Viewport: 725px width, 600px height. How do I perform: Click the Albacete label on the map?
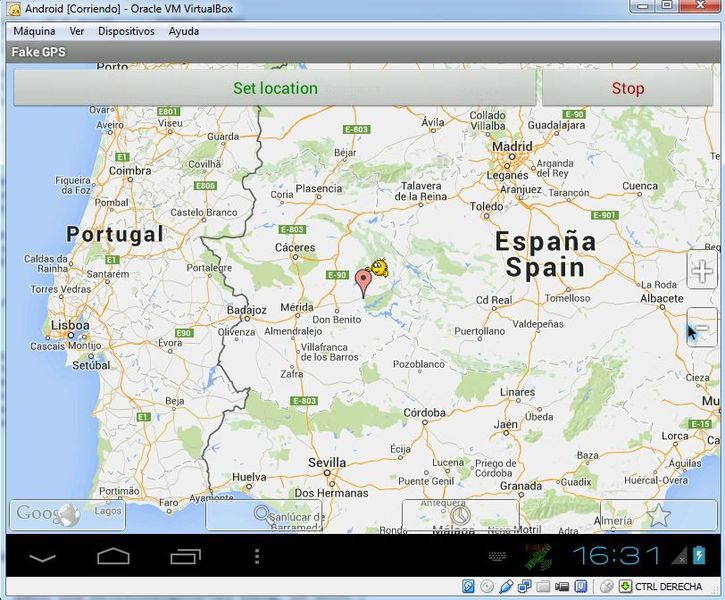[662, 298]
